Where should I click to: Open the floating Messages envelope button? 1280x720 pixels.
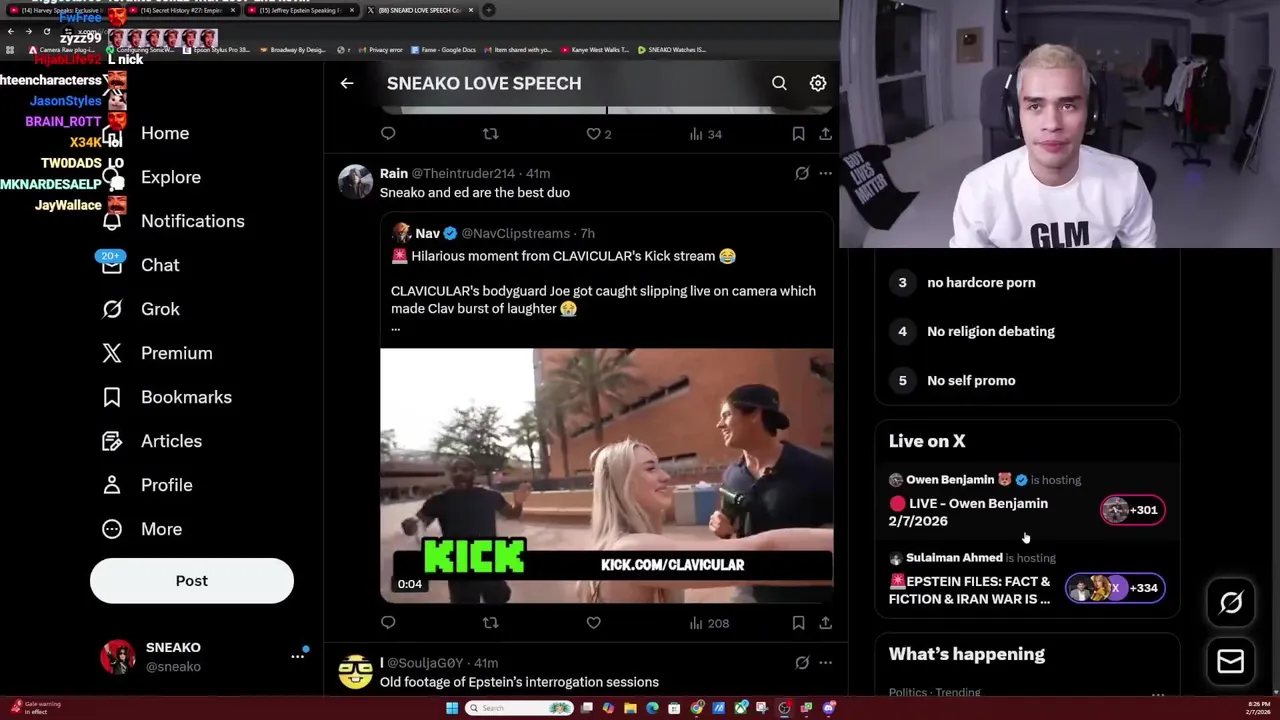pos(1231,661)
